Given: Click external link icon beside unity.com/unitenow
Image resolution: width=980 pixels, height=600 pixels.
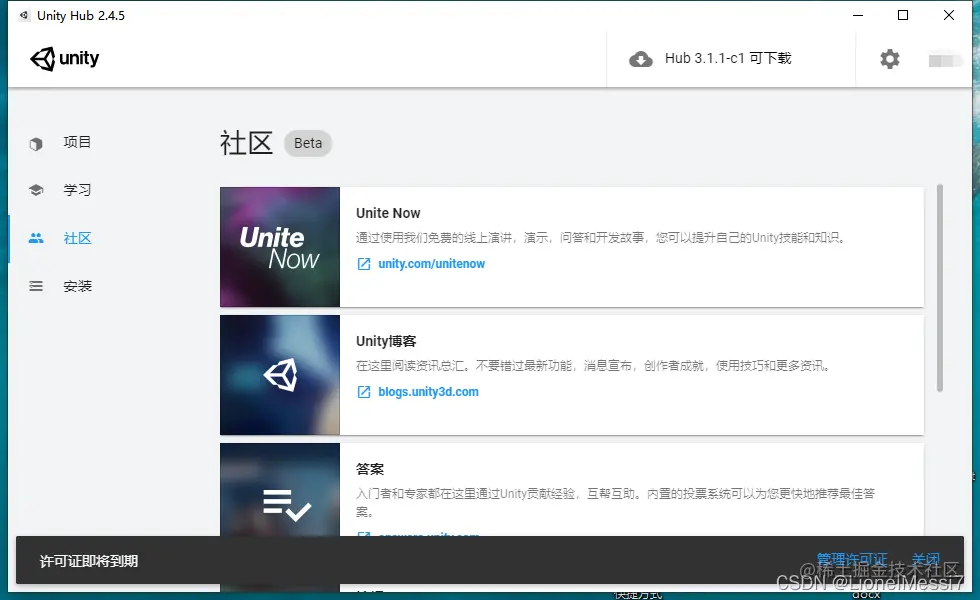Looking at the screenshot, I should [x=364, y=264].
